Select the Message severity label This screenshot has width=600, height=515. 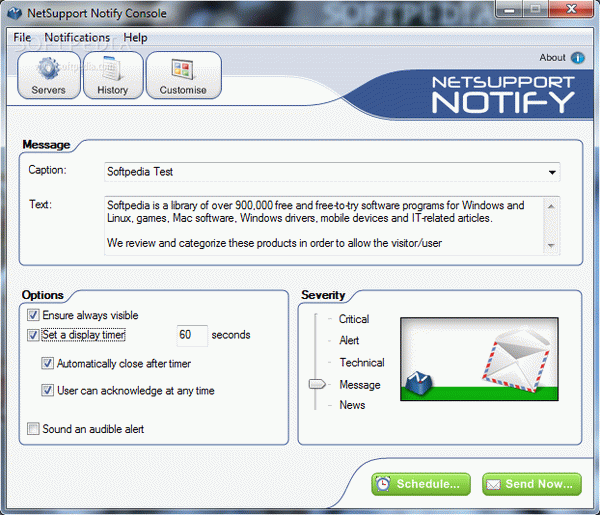360,385
